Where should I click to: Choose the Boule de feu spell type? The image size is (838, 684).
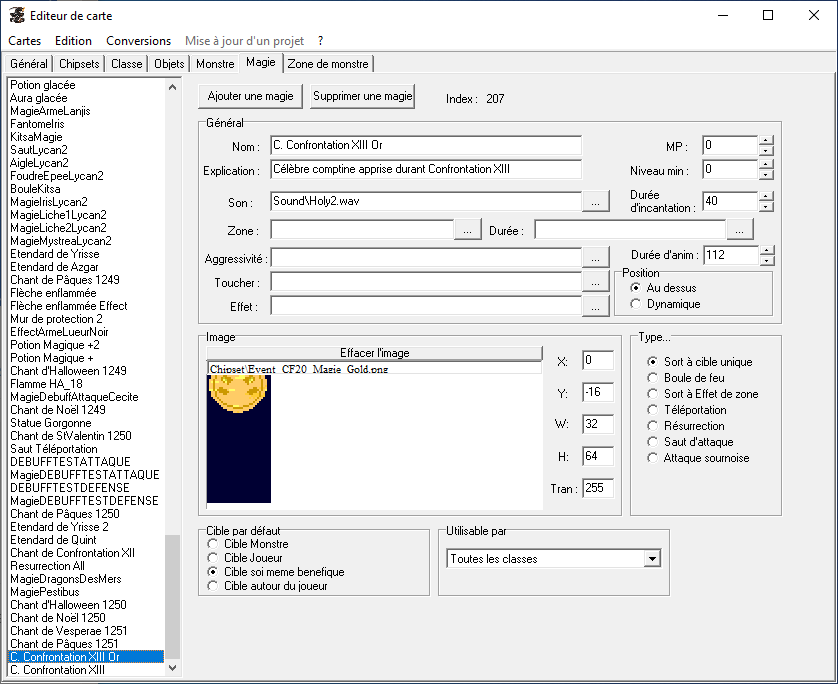coord(654,378)
